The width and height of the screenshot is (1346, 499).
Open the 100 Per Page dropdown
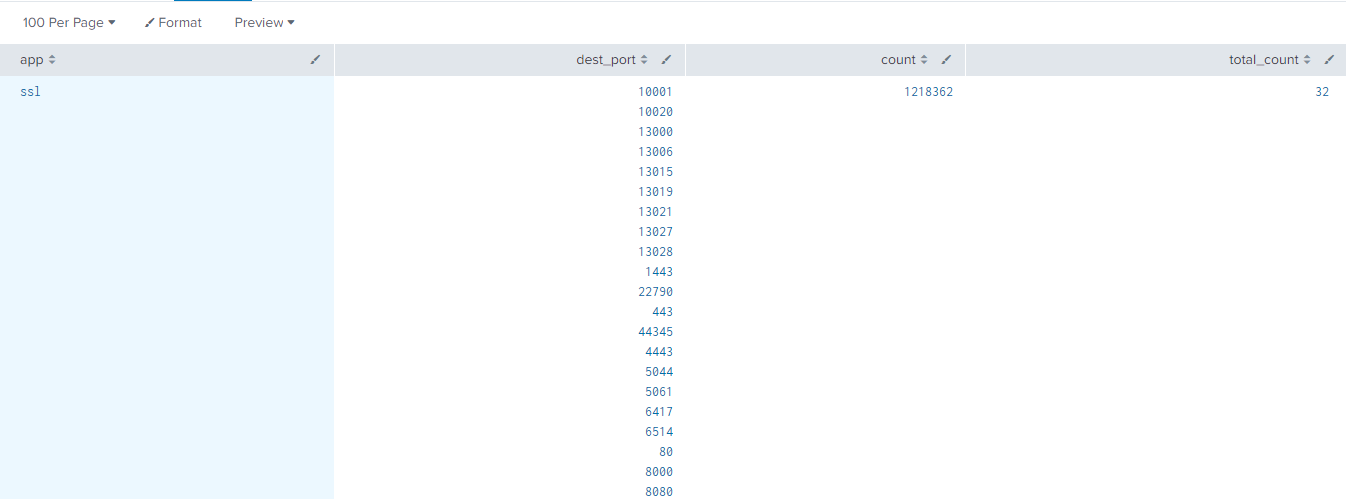69,22
